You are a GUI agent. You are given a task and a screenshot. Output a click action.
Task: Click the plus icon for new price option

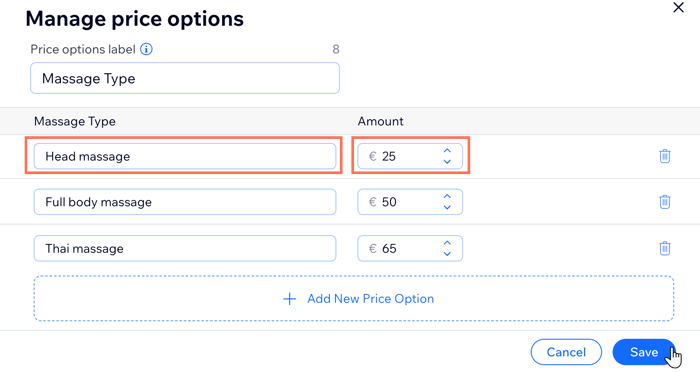(x=290, y=299)
